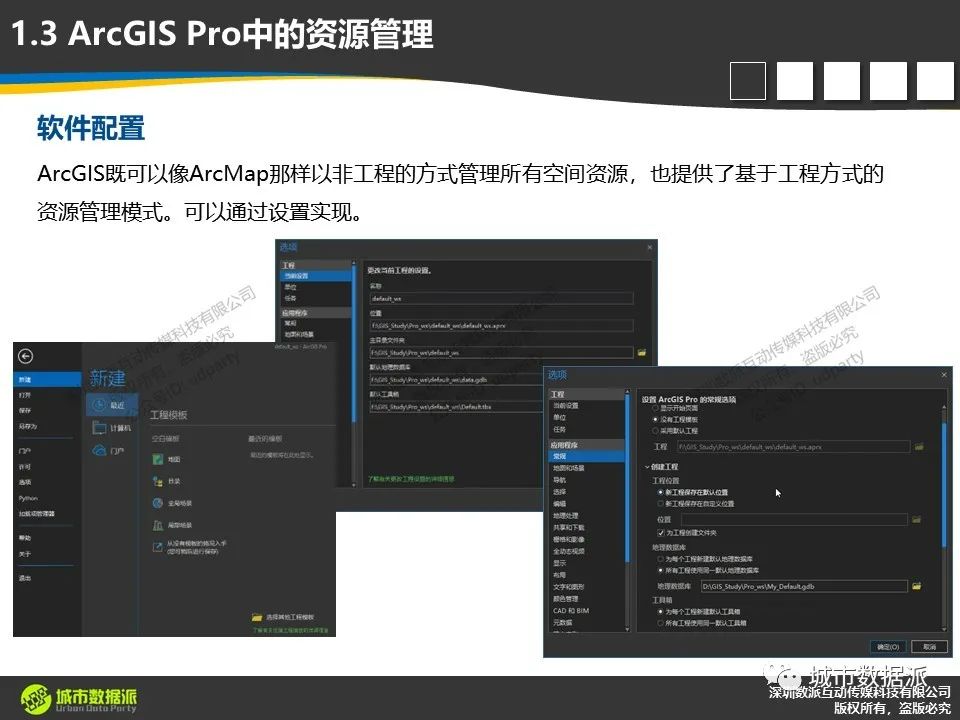Close the front 选项 dialog with X
960x720 pixels.
point(943,375)
